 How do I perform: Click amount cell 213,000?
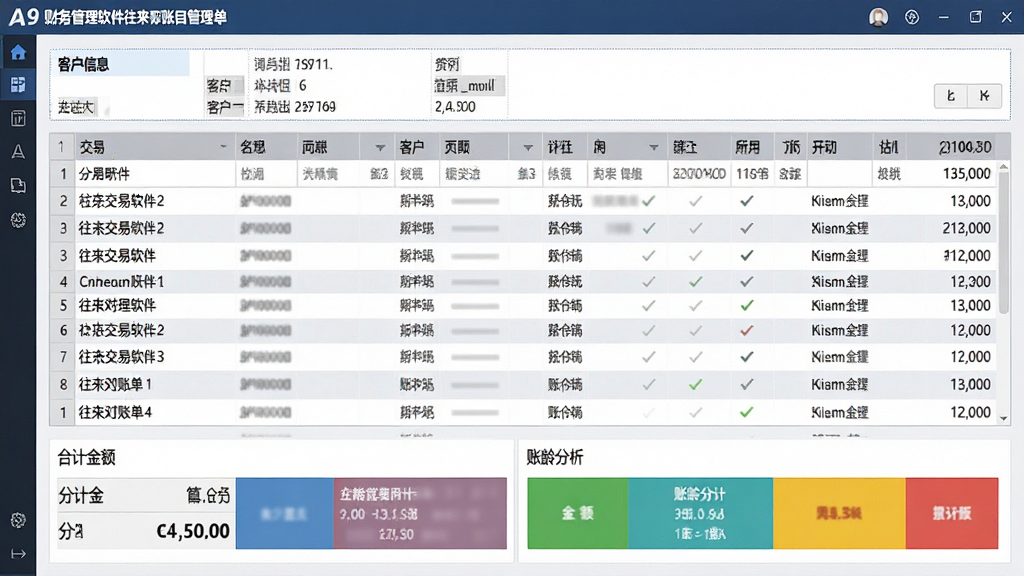(967, 228)
